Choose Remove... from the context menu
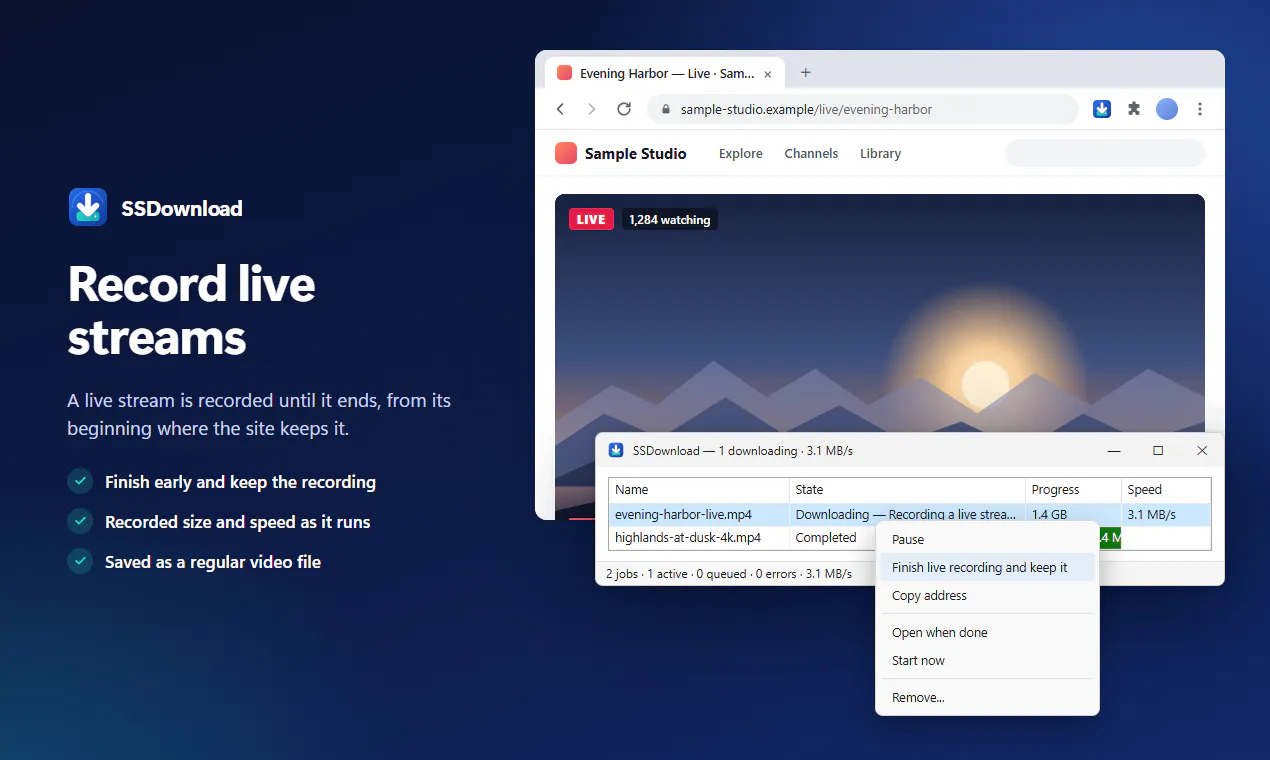 pyautogui.click(x=987, y=697)
